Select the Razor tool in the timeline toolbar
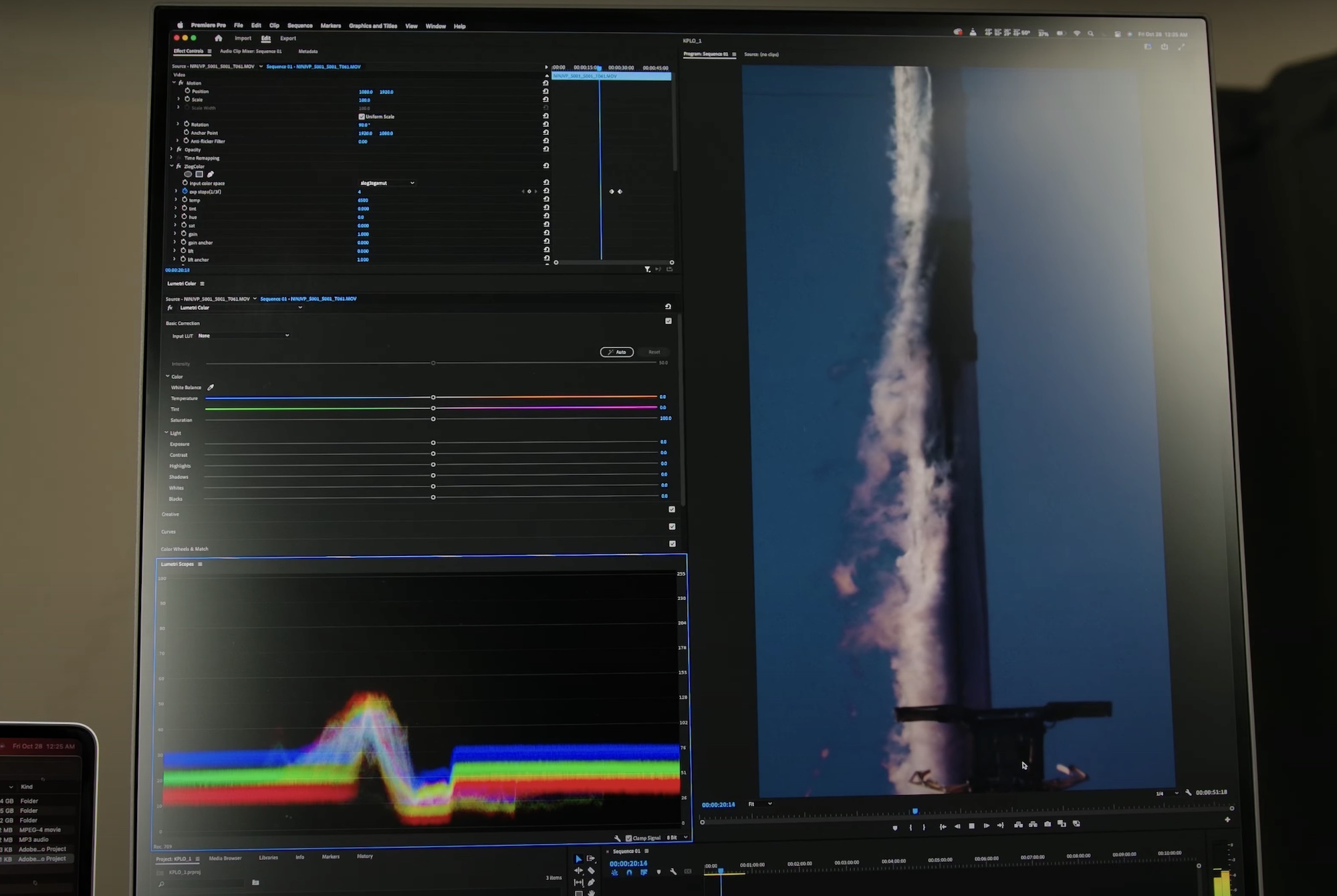The image size is (1337, 896). click(592, 871)
